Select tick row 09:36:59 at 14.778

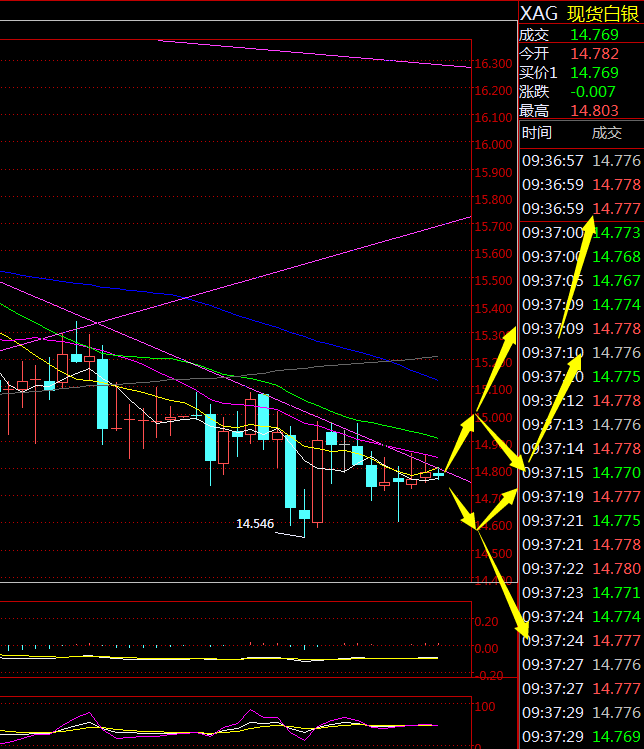pos(581,184)
